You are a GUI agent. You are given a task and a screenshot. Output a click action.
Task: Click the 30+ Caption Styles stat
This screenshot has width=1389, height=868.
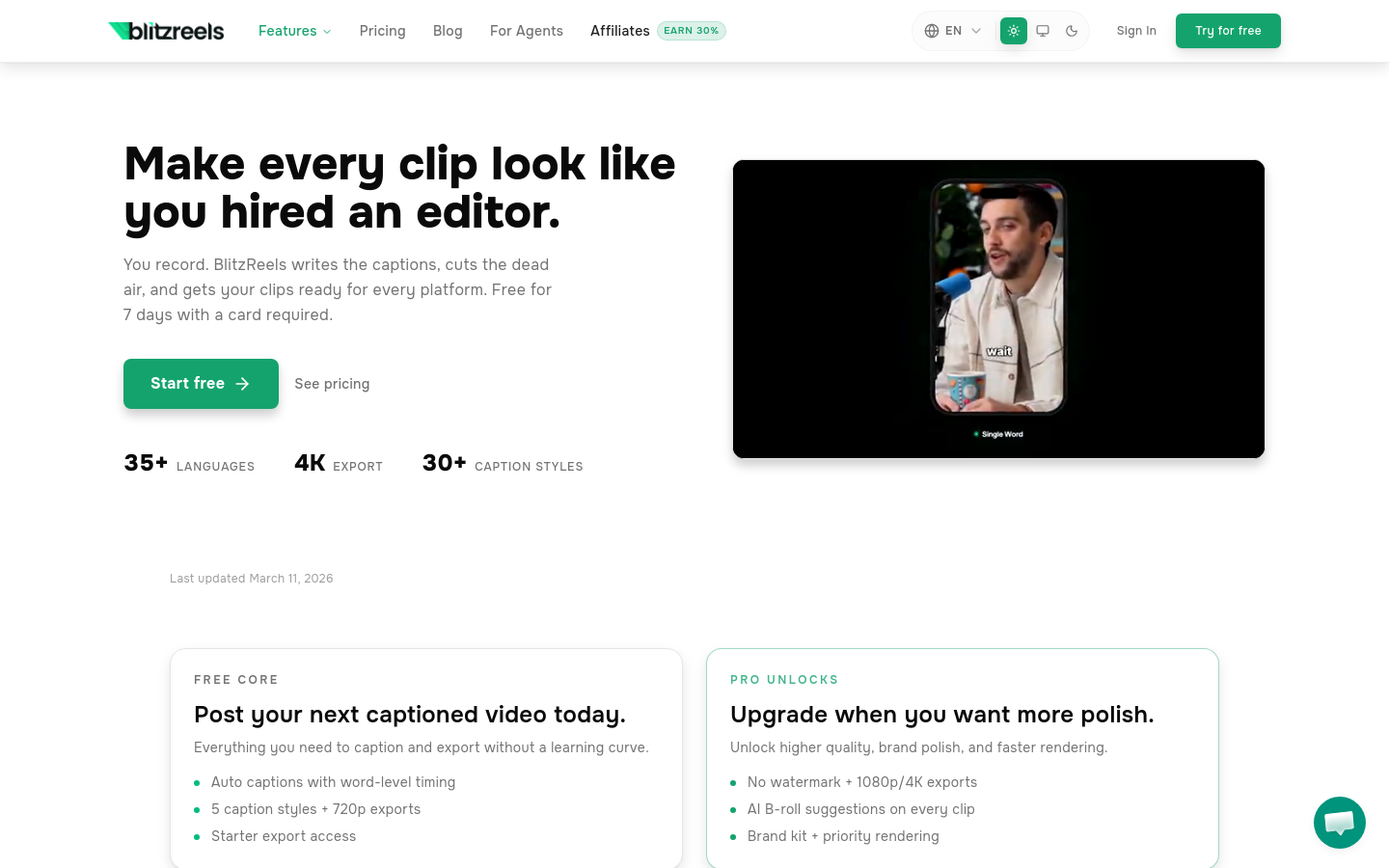pos(503,464)
